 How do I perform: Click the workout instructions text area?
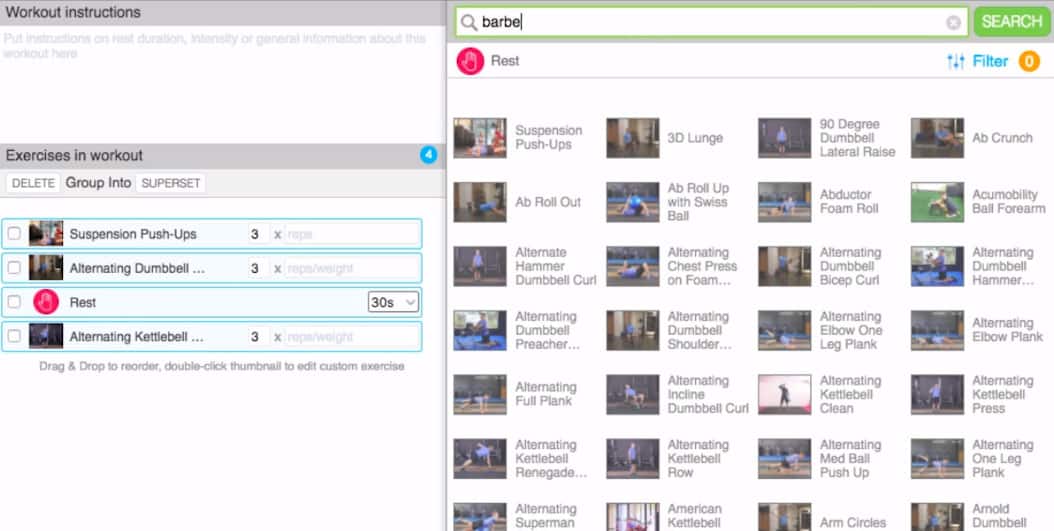pos(222,84)
